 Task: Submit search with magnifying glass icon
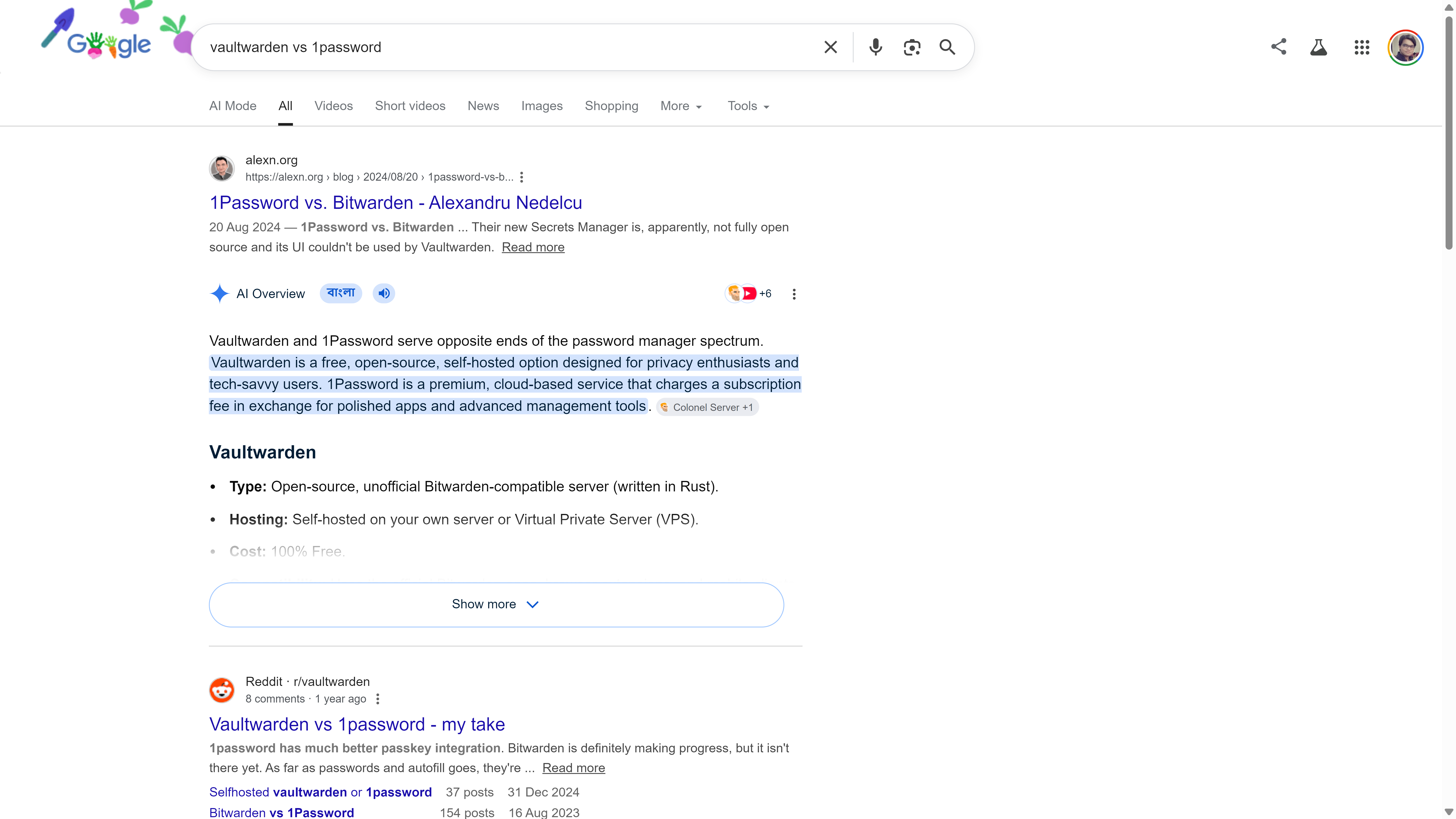[x=947, y=47]
